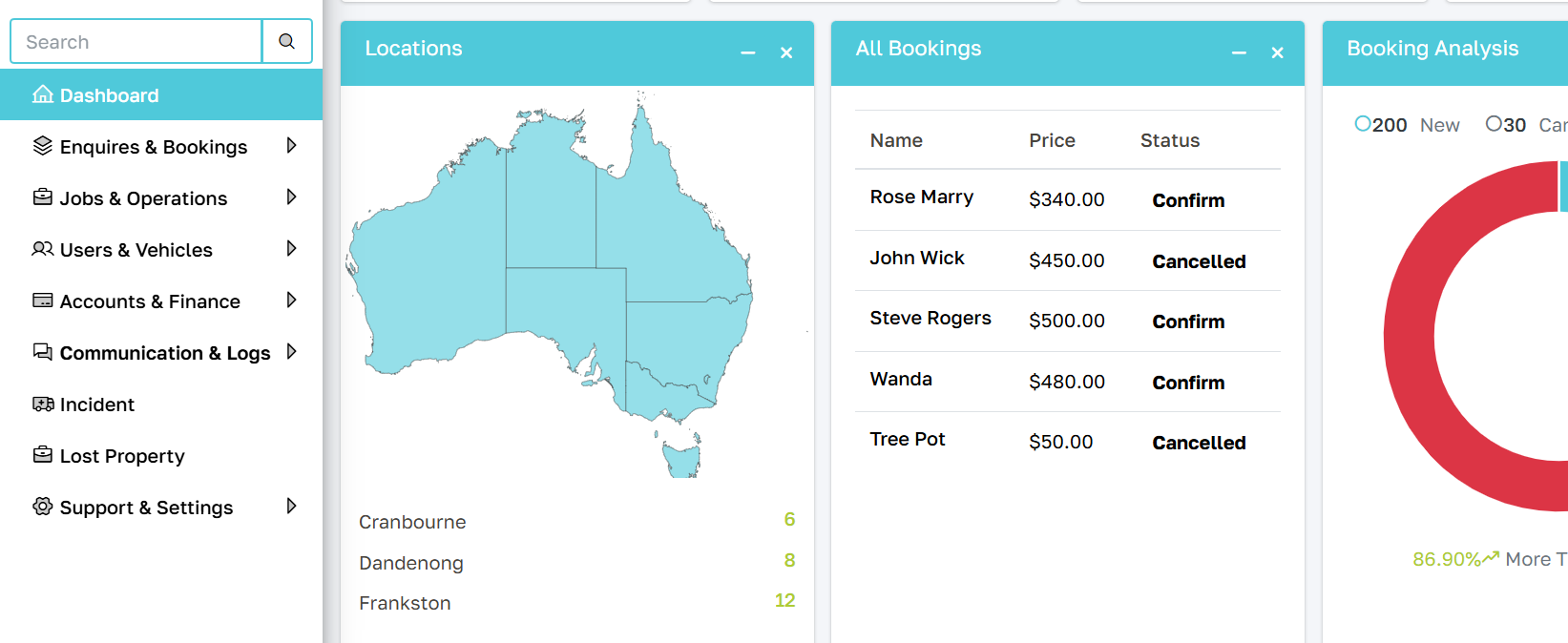This screenshot has width=1568, height=643.
Task: Click the Jobs & Operations briefcase icon
Action: pyautogui.click(x=43, y=197)
